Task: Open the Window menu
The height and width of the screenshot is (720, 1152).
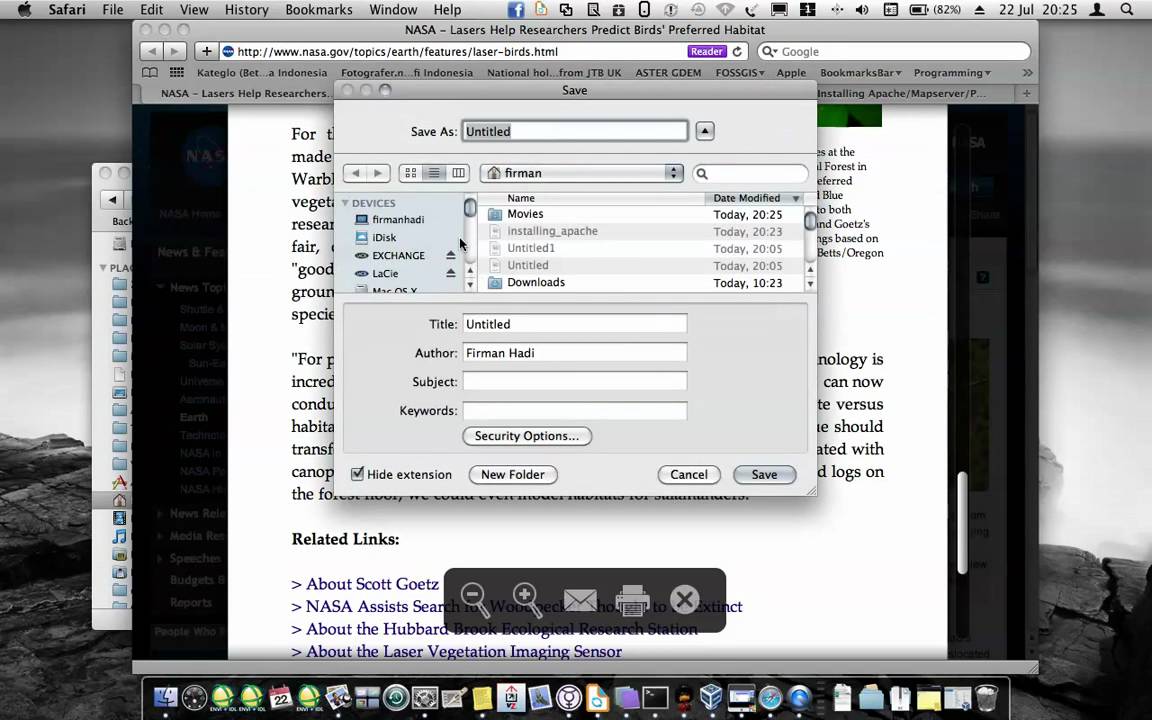Action: (x=393, y=10)
